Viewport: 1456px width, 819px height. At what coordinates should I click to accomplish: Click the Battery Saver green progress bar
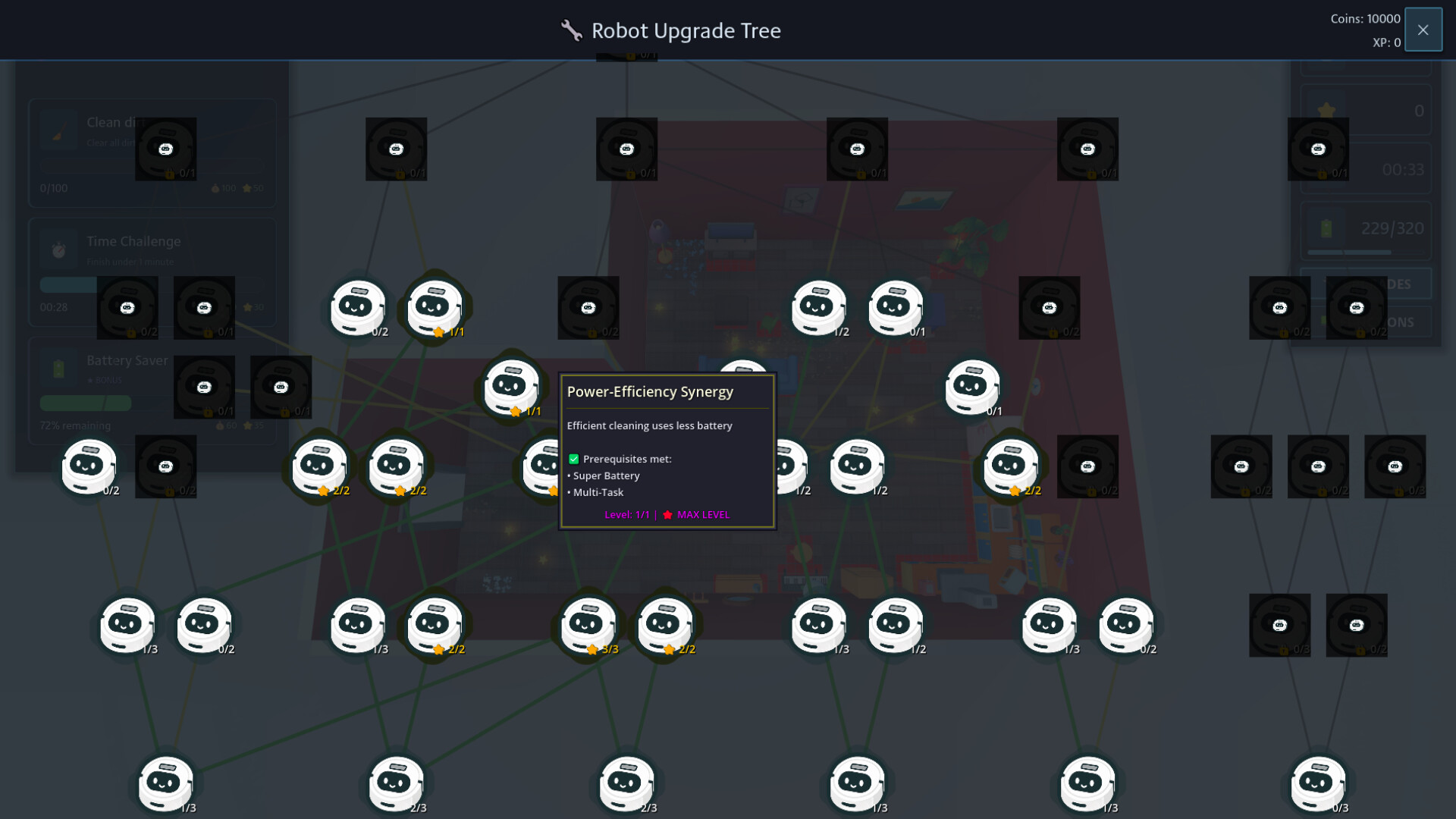85,403
